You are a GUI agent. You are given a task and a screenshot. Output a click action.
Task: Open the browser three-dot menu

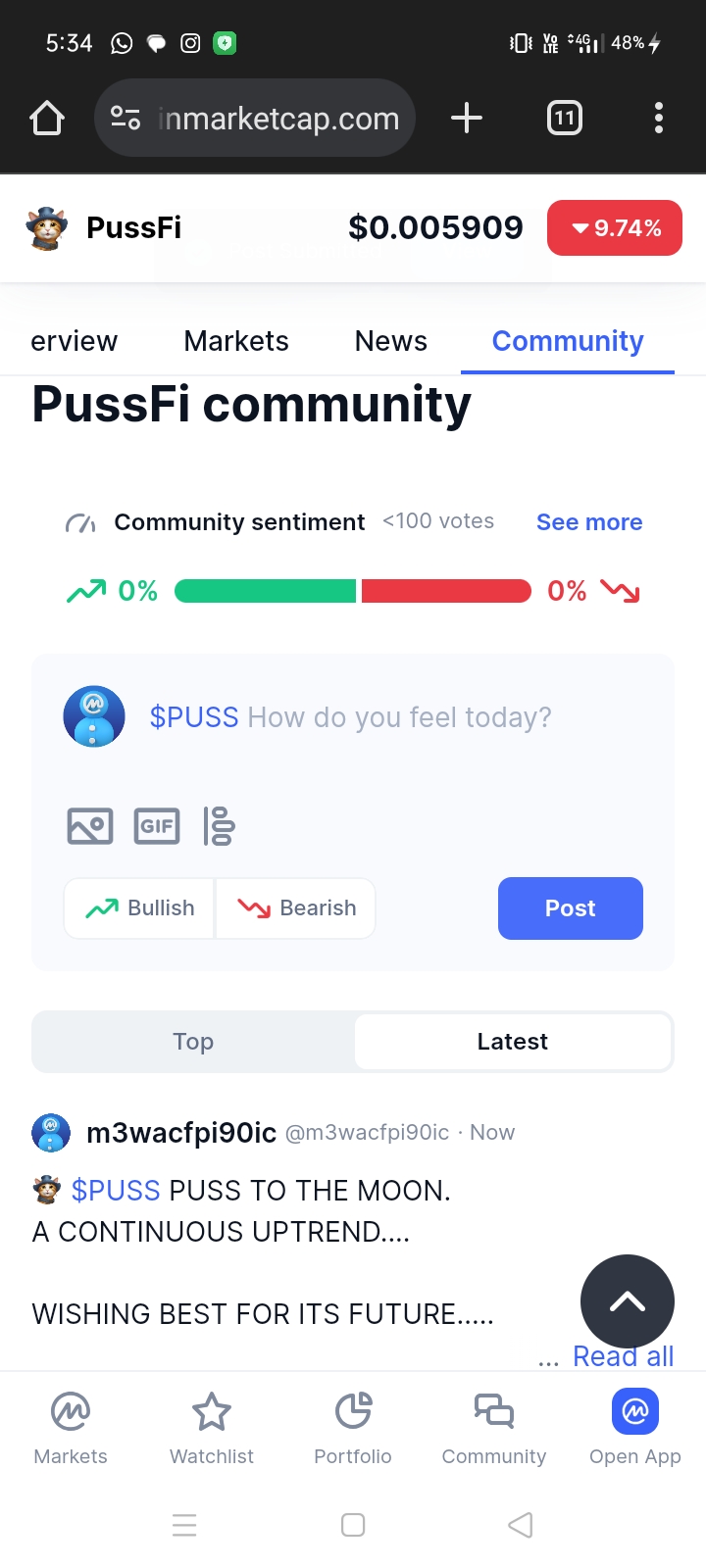(659, 119)
